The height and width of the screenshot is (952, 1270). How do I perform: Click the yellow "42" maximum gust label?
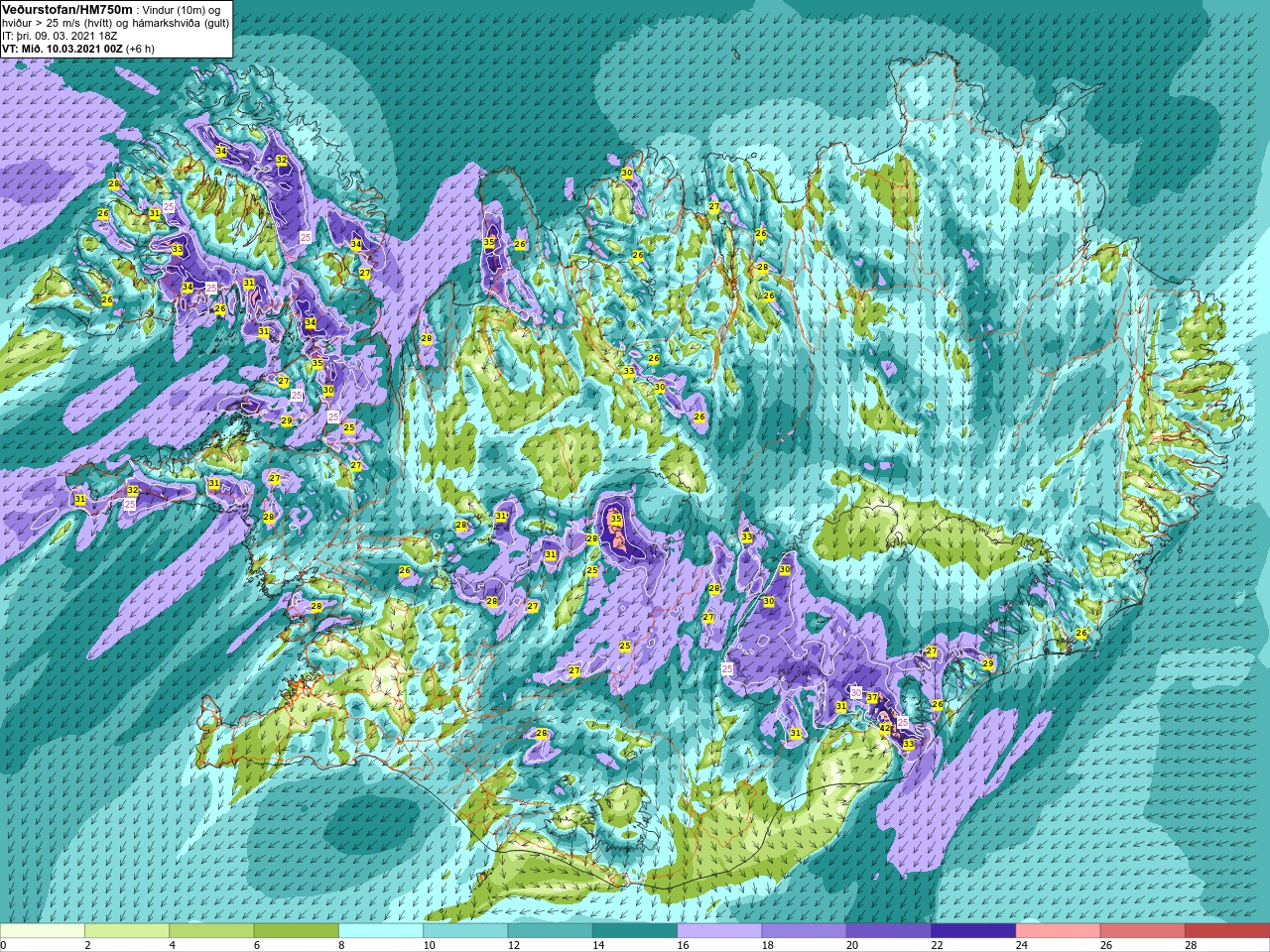(x=885, y=728)
